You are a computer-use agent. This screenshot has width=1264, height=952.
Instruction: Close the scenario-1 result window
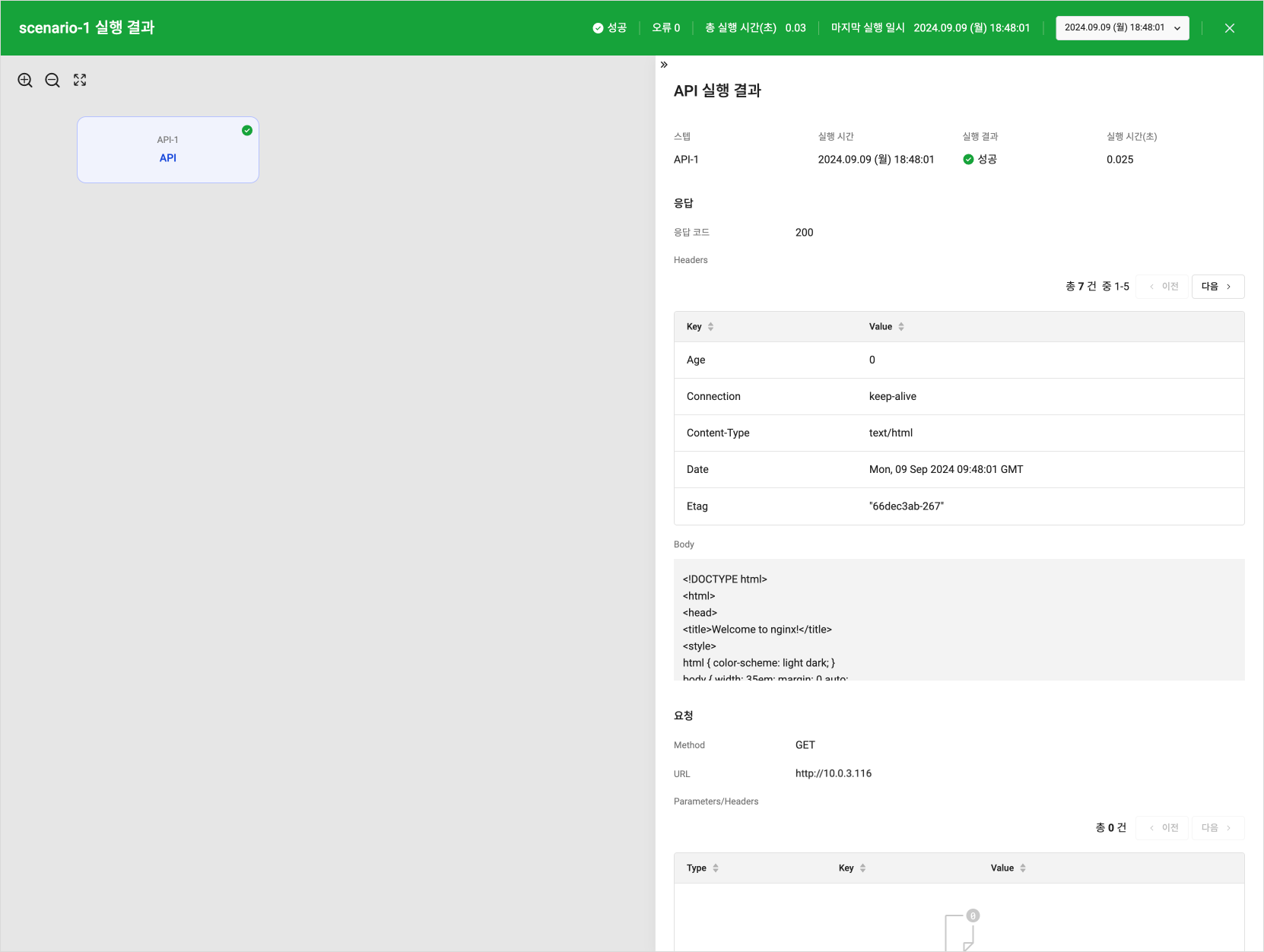[x=1230, y=28]
